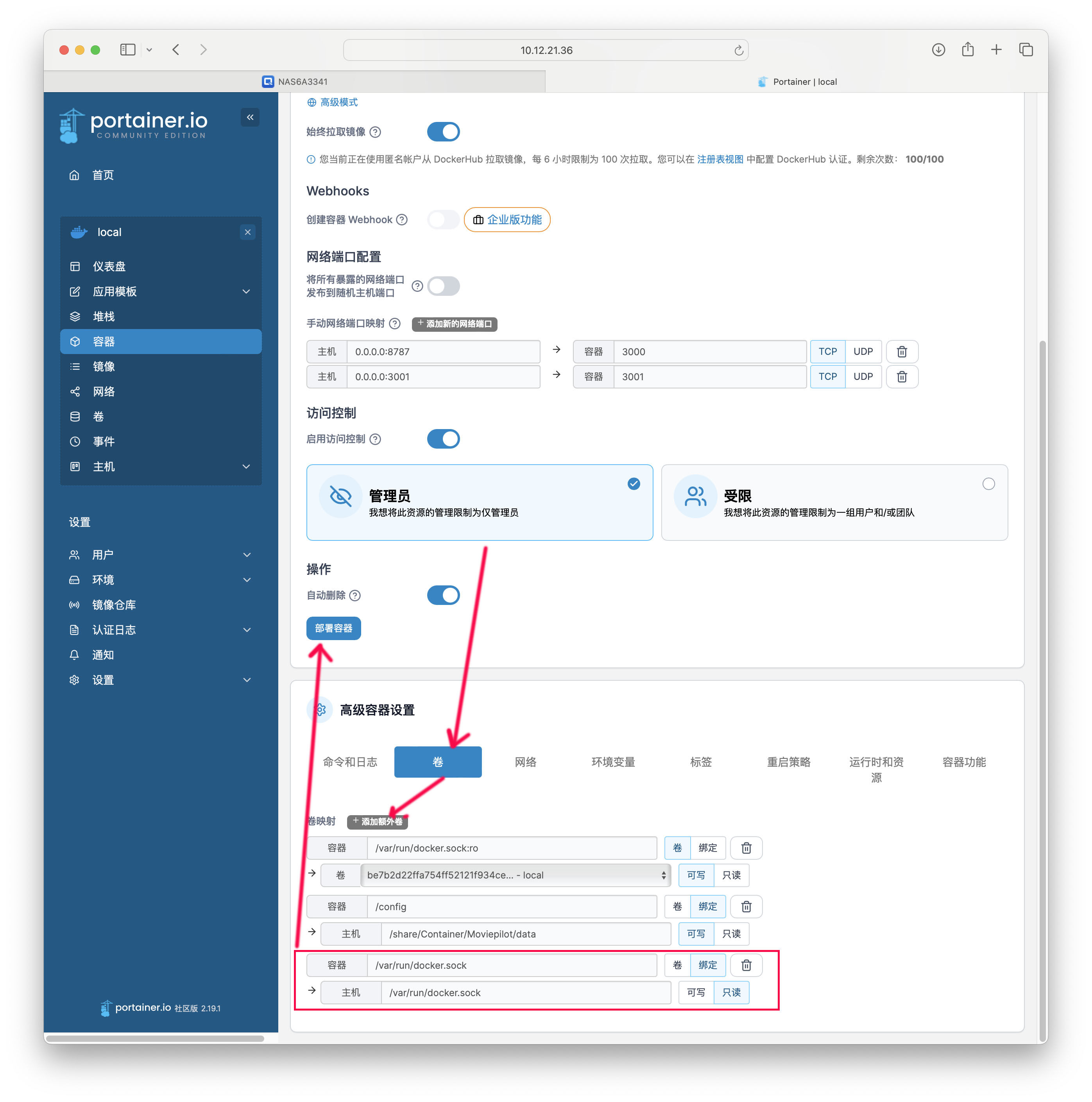1092x1102 pixels.
Task: Open the 注册表视图 link
Action: point(720,159)
